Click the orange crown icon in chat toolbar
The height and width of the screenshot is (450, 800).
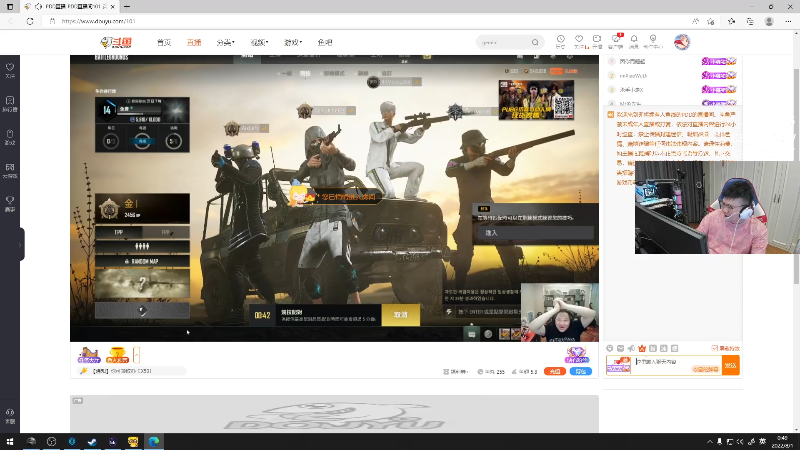point(642,348)
